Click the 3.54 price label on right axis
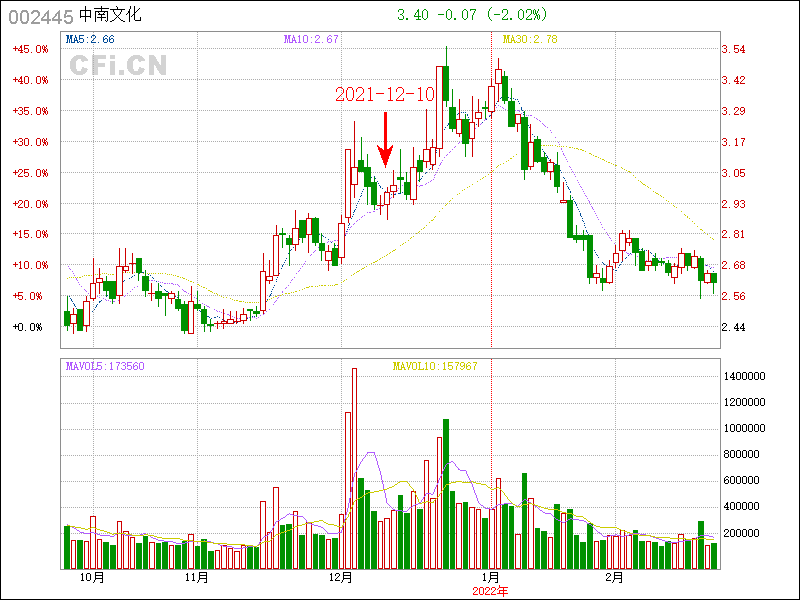 click(733, 49)
